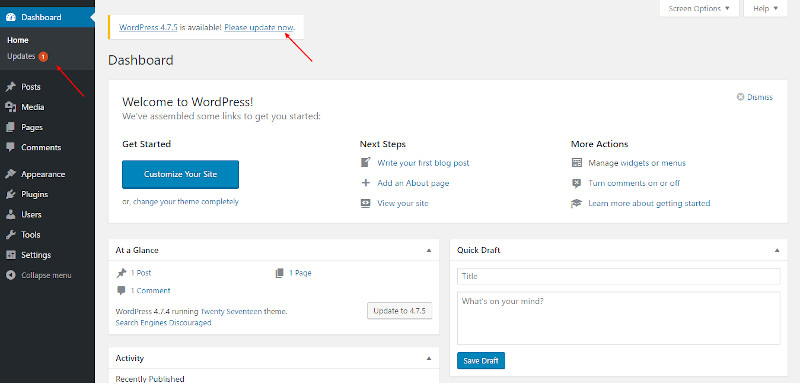Click the Customize Your Site button
Viewport: 800px width, 383px height.
180,174
